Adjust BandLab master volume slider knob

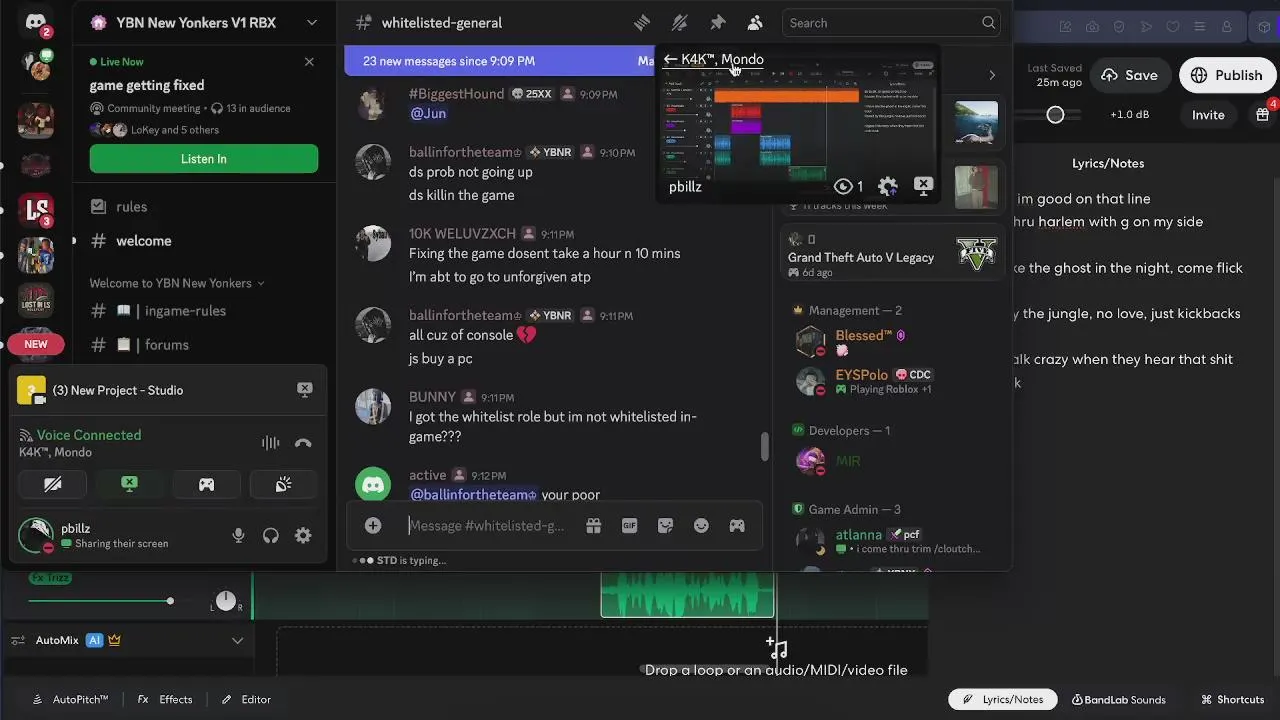click(1055, 115)
